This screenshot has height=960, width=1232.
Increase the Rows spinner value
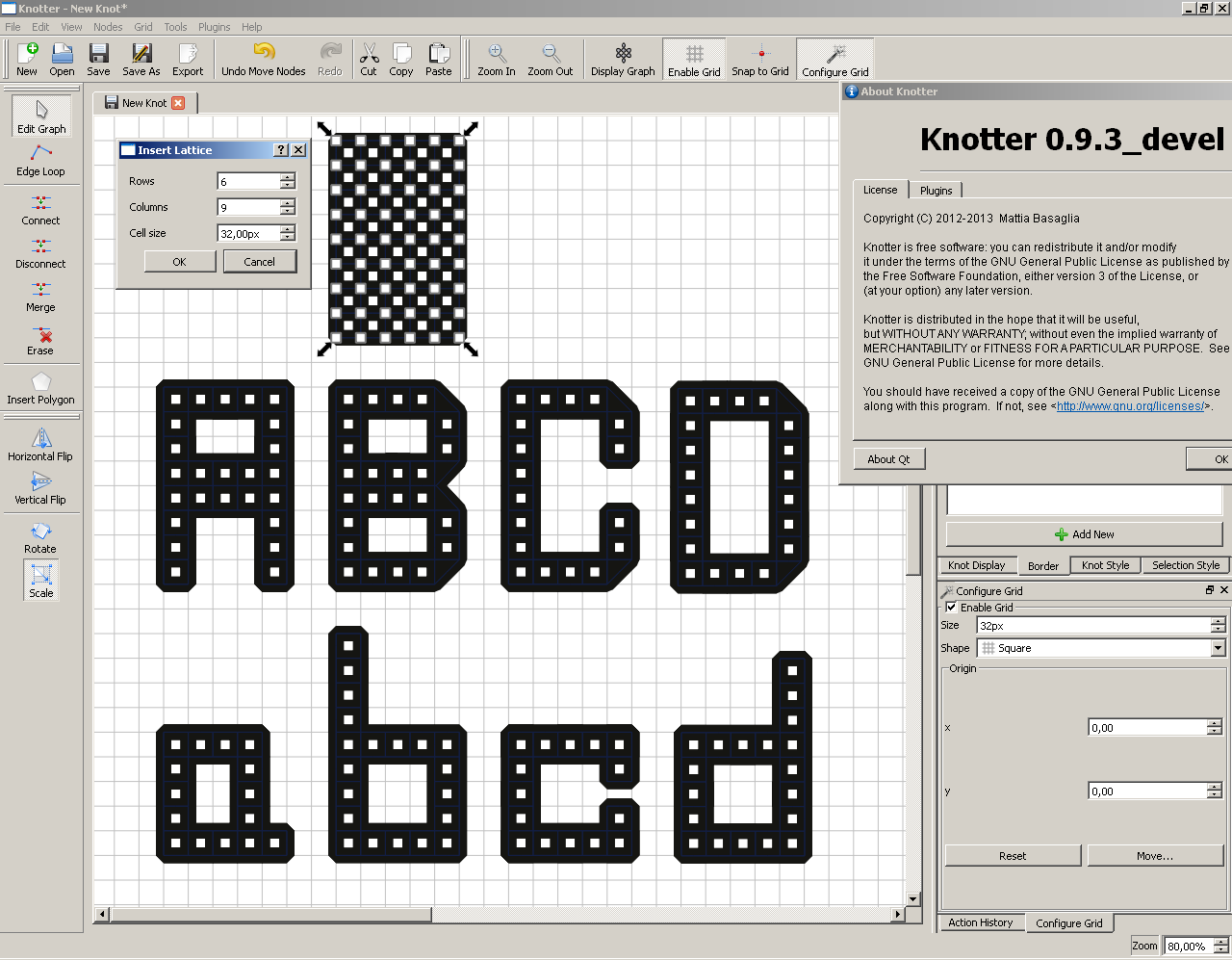(x=288, y=177)
